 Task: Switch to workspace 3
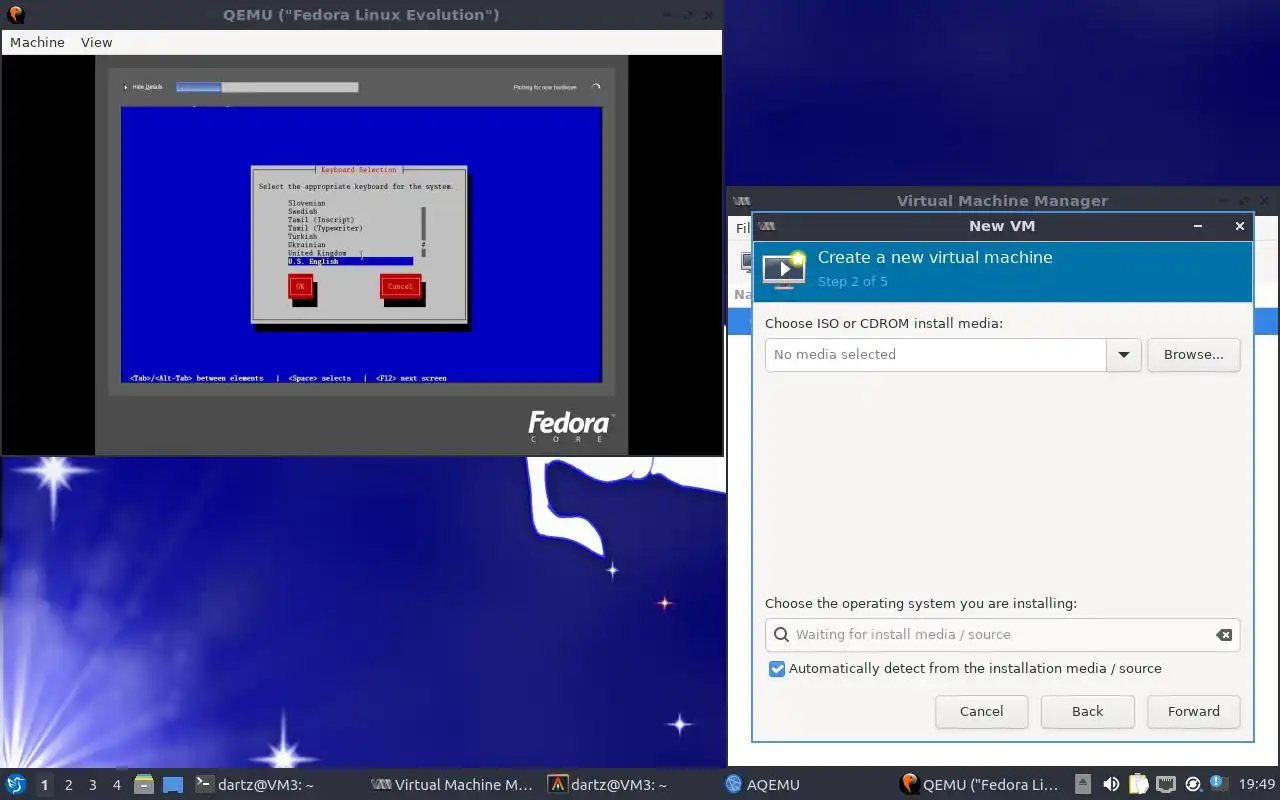coord(92,785)
